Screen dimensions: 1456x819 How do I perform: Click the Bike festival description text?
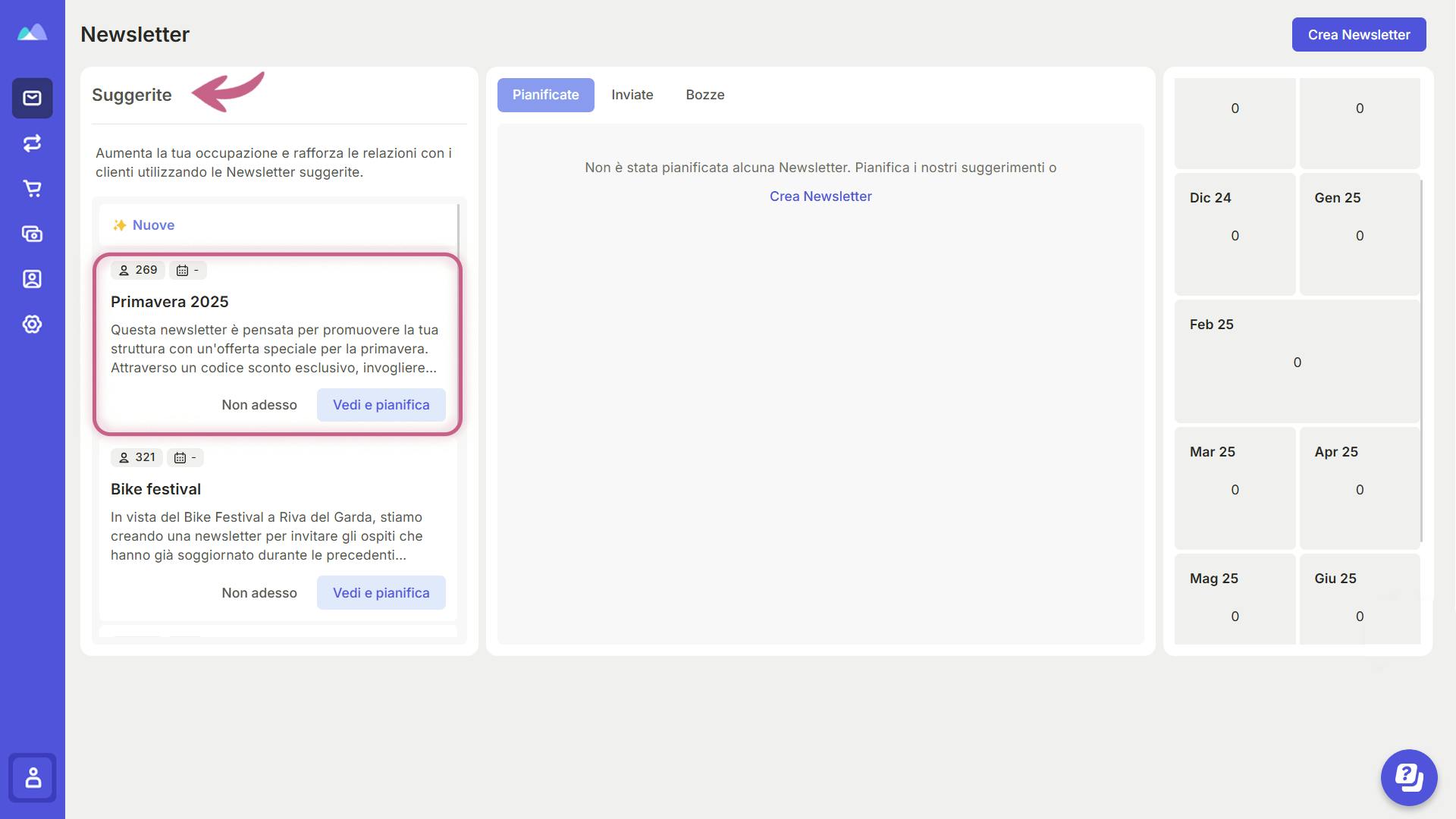(x=267, y=536)
